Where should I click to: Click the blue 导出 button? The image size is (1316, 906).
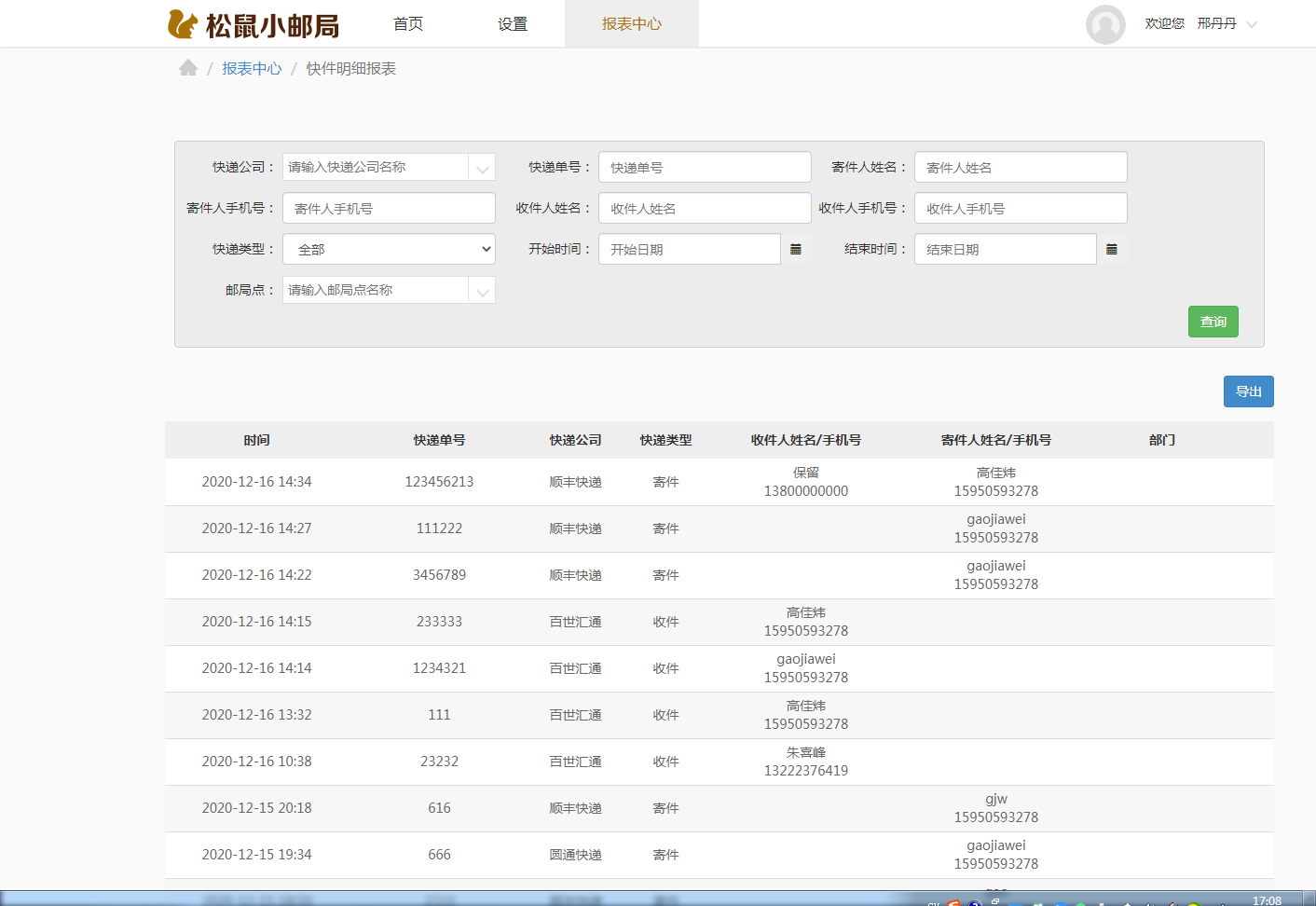coord(1249,391)
